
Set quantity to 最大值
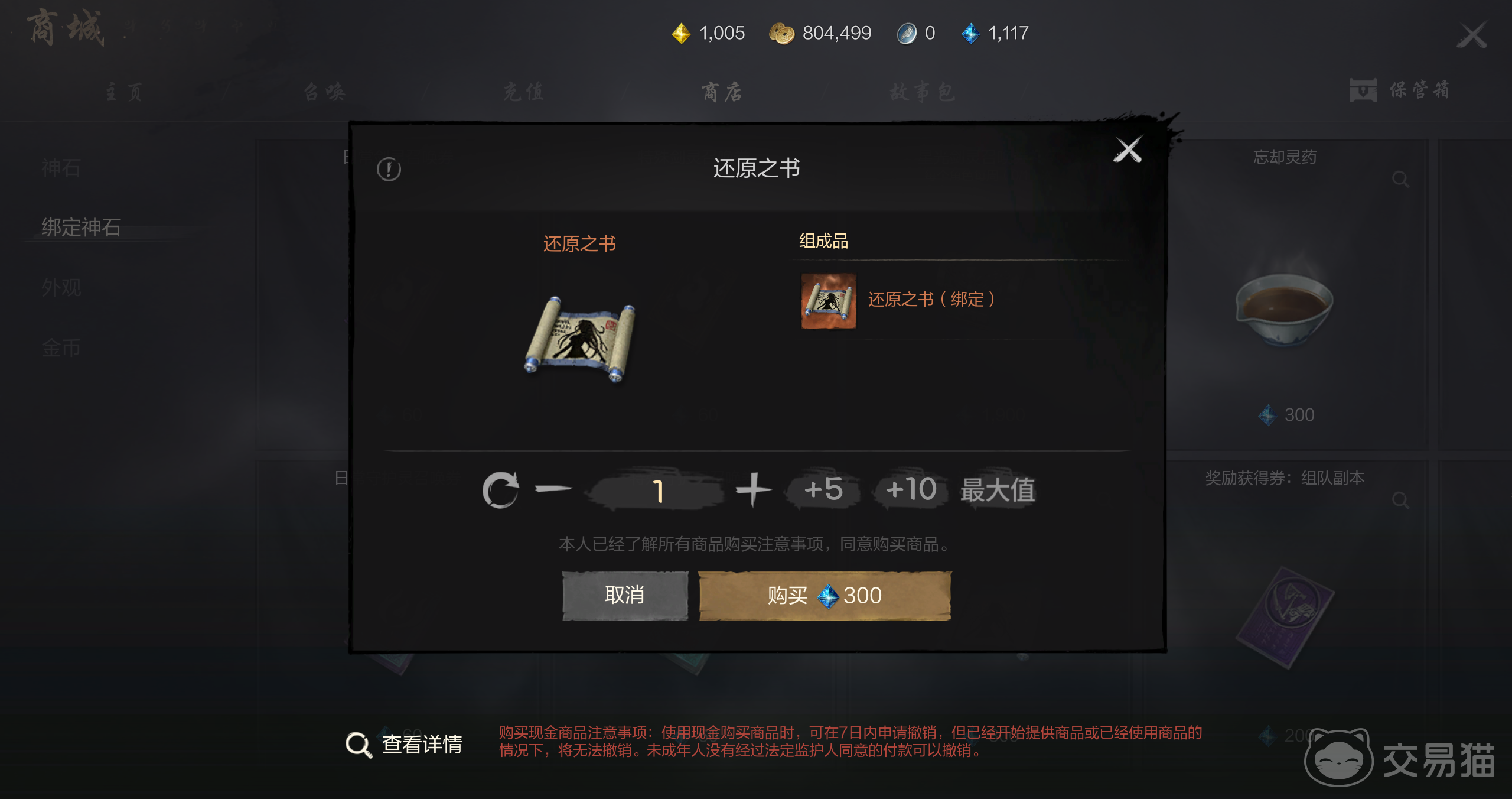pyautogui.click(x=998, y=490)
